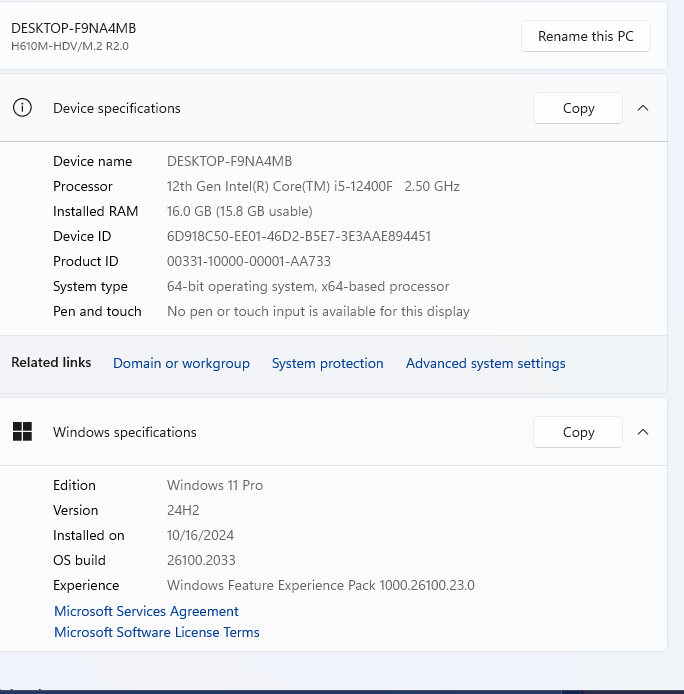Image resolution: width=684 pixels, height=694 pixels.
Task: Select the Device ID value 6D918C50-EE01-46D2-B5E7-3E3AAE894451
Action: point(299,236)
